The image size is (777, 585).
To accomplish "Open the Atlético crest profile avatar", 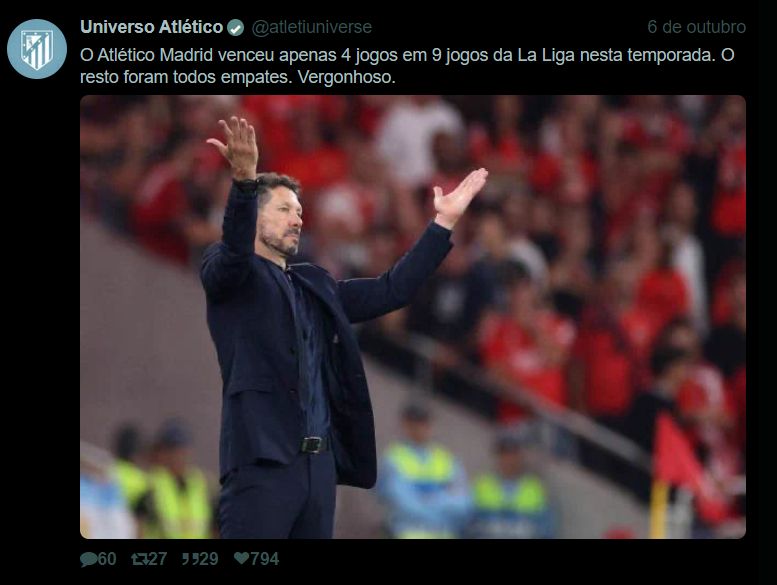I will [x=37, y=49].
